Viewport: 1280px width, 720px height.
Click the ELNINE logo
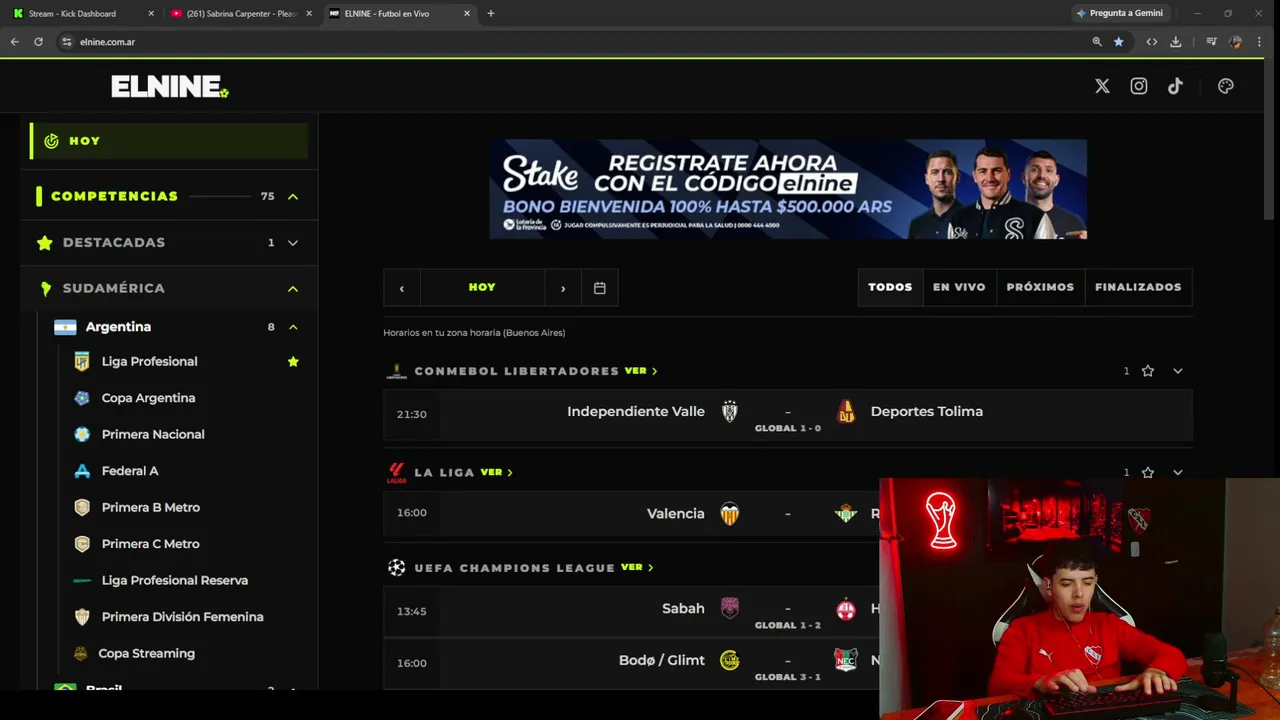point(170,87)
